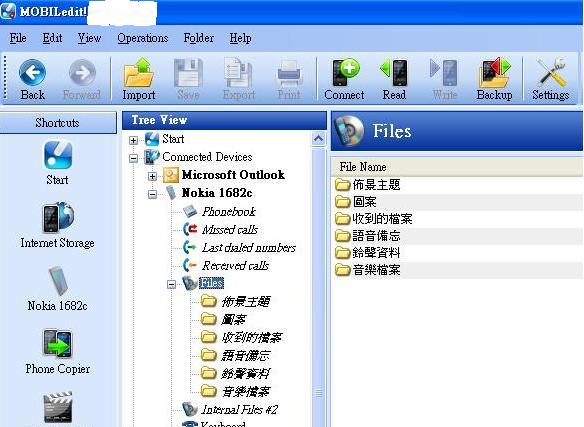Collapse the Nokia 1682c tree node
584x427 pixels.
point(152,194)
